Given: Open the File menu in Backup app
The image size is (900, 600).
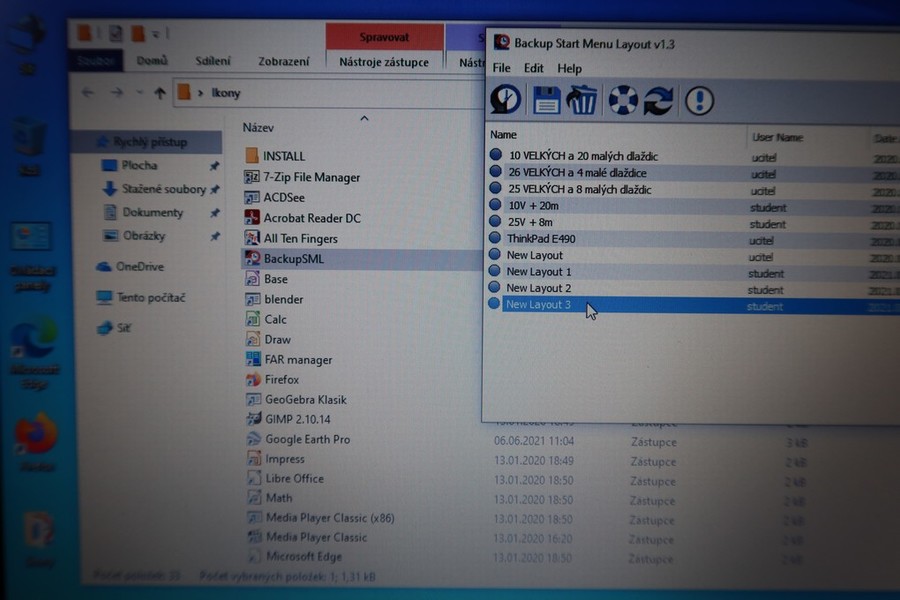Looking at the screenshot, I should (501, 68).
